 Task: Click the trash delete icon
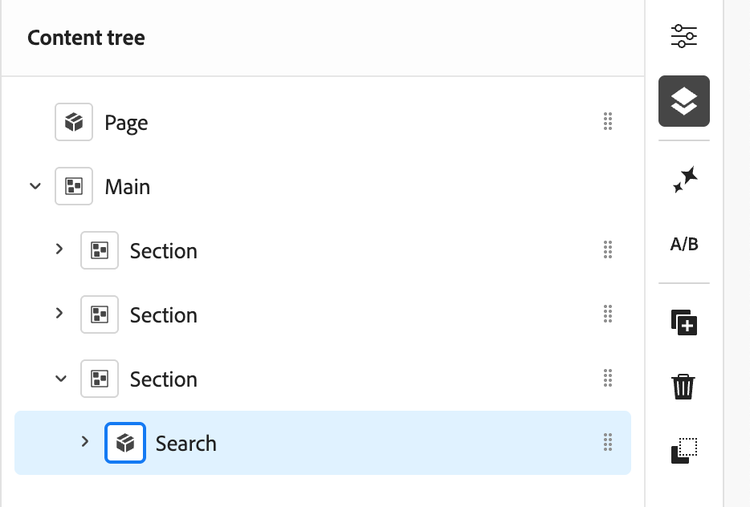[684, 386]
